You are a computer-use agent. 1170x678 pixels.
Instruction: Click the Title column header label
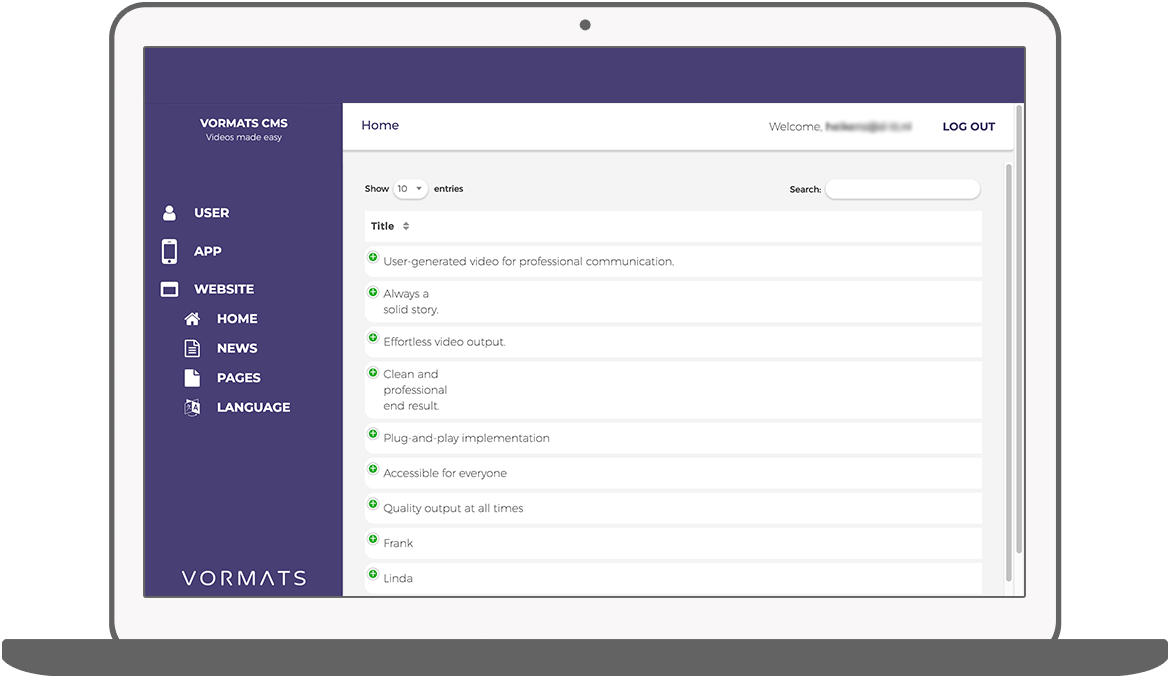point(382,226)
